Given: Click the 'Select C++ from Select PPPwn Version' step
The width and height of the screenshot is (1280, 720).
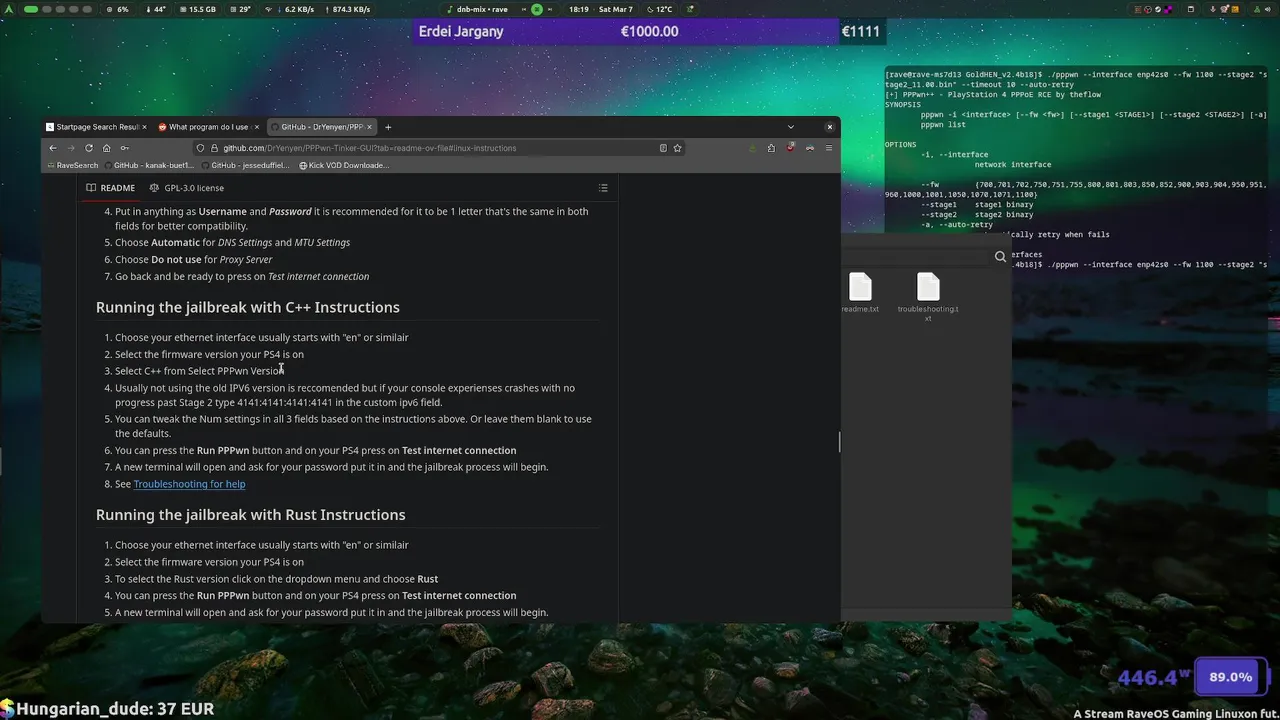Looking at the screenshot, I should tap(199, 371).
